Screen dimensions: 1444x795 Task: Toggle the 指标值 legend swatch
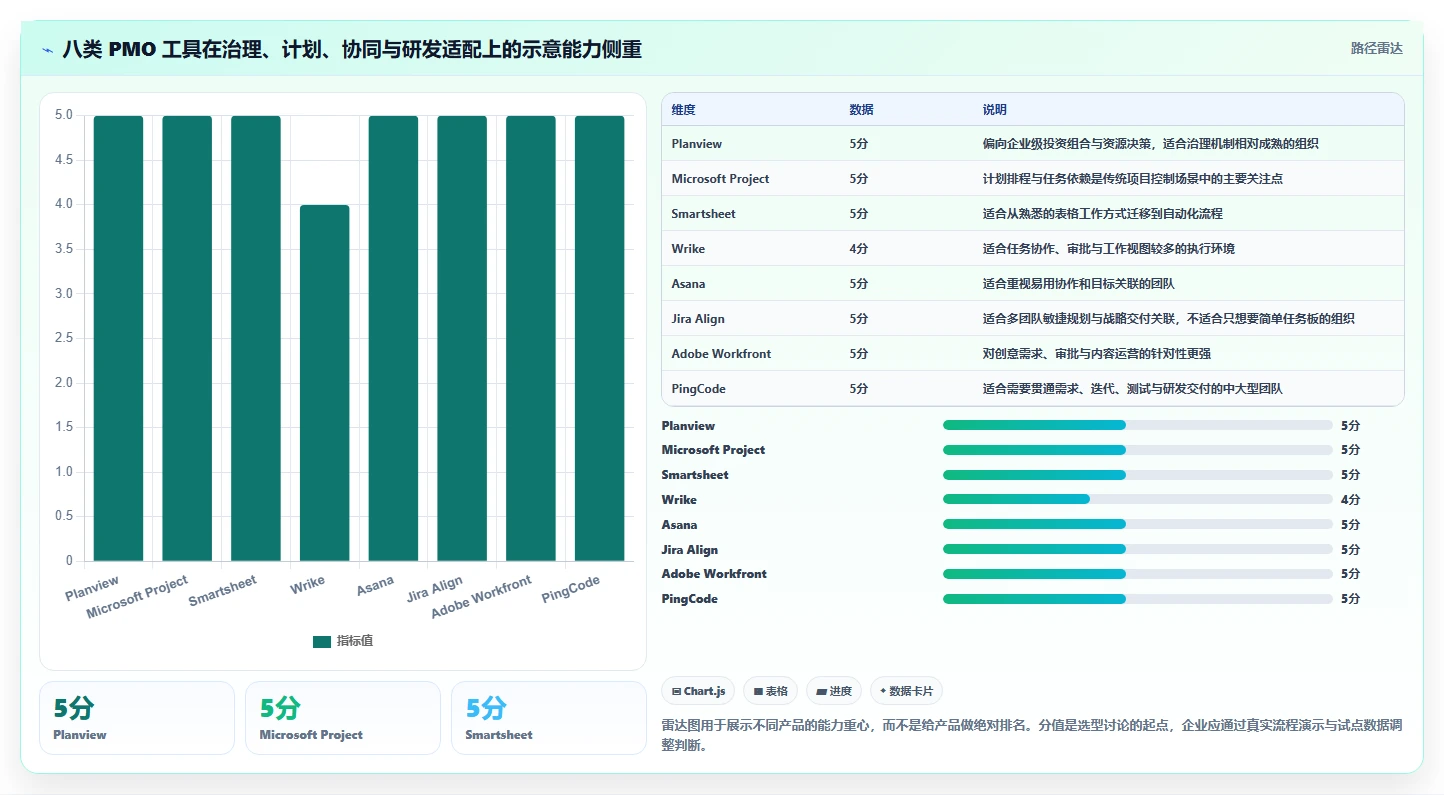[321, 641]
